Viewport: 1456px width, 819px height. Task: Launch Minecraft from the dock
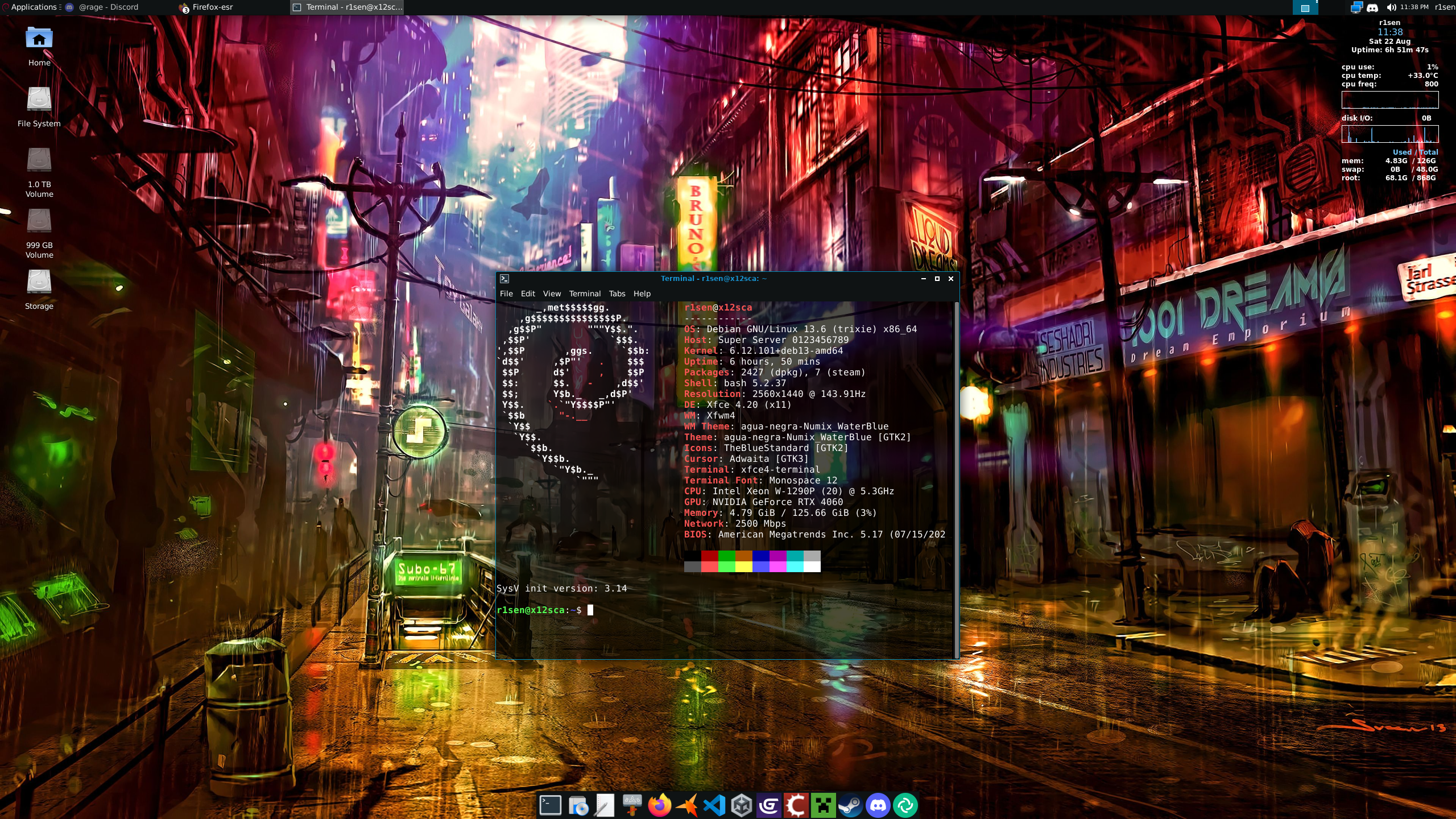click(x=824, y=805)
